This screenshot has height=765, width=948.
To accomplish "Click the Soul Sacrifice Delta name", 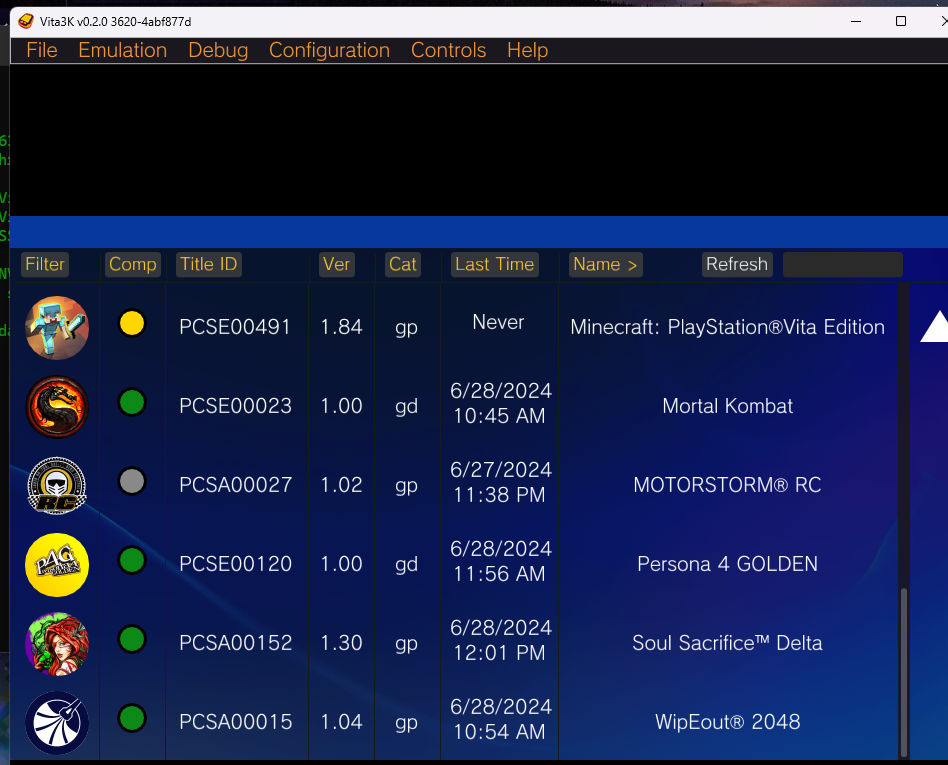I will tap(727, 643).
